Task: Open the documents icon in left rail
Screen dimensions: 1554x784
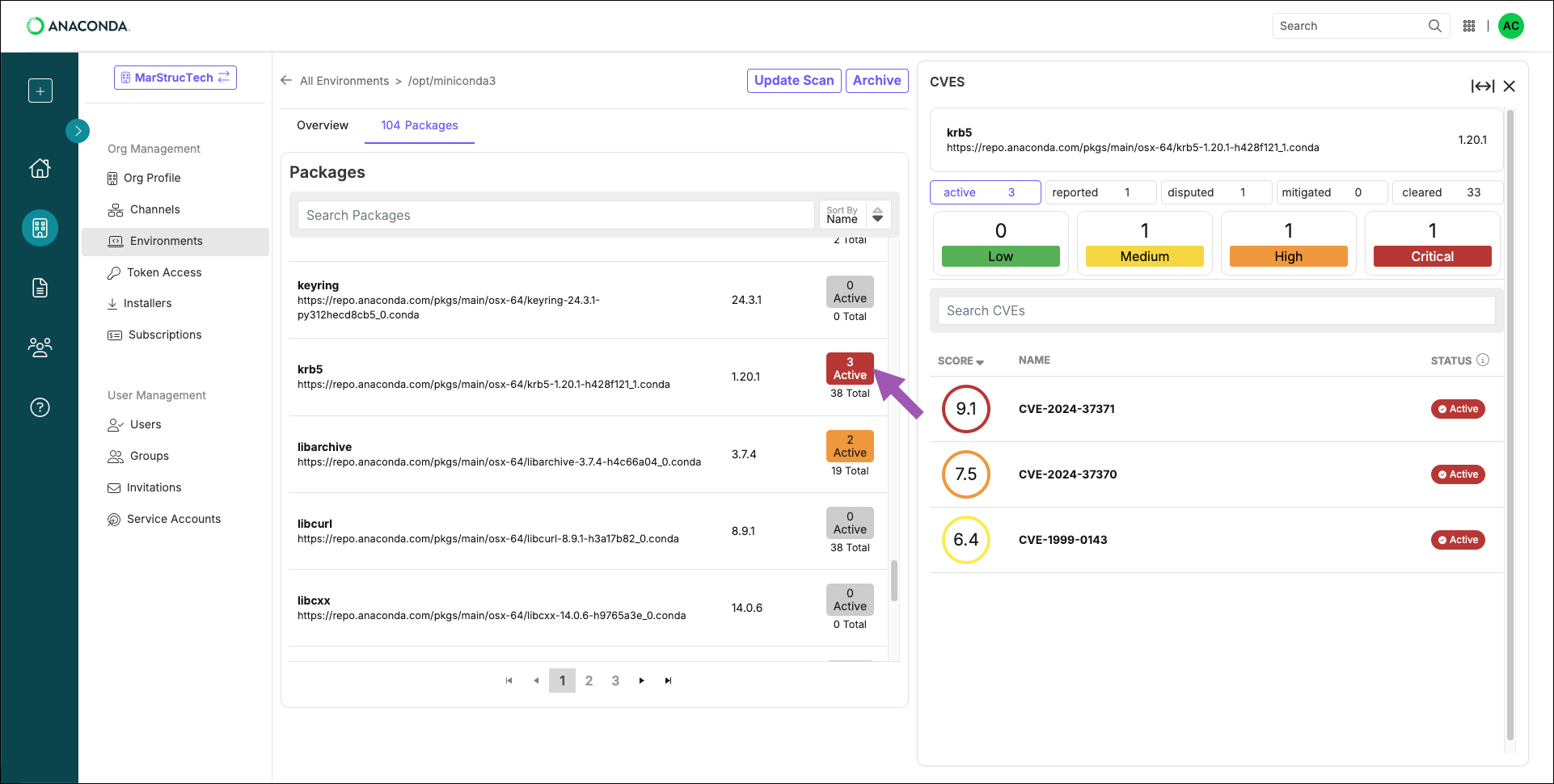Action: 40,287
